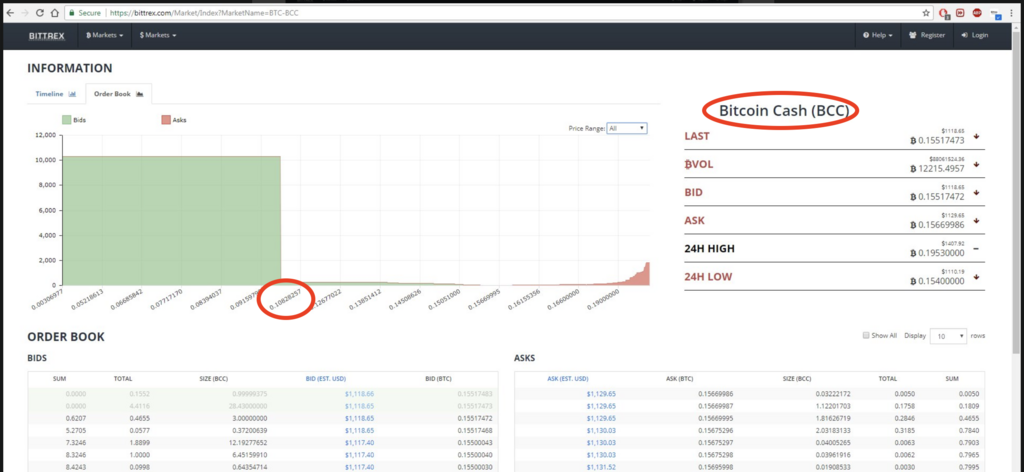The width and height of the screenshot is (1024, 472).
Task: Click the down arrow next to VOL value
Action: [976, 165]
